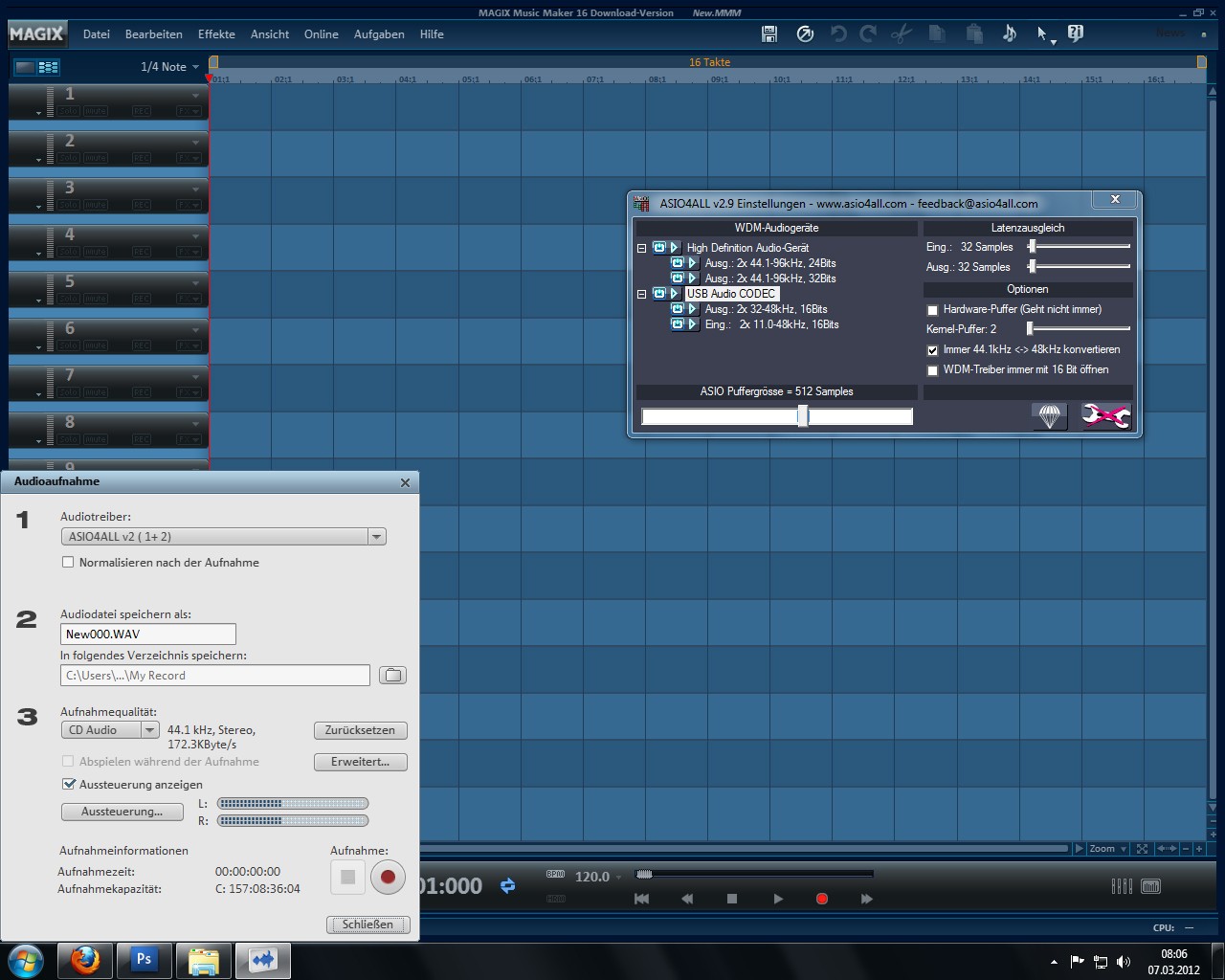Image resolution: width=1225 pixels, height=980 pixels.
Task: Open the Effekte menu
Action: pos(216,33)
